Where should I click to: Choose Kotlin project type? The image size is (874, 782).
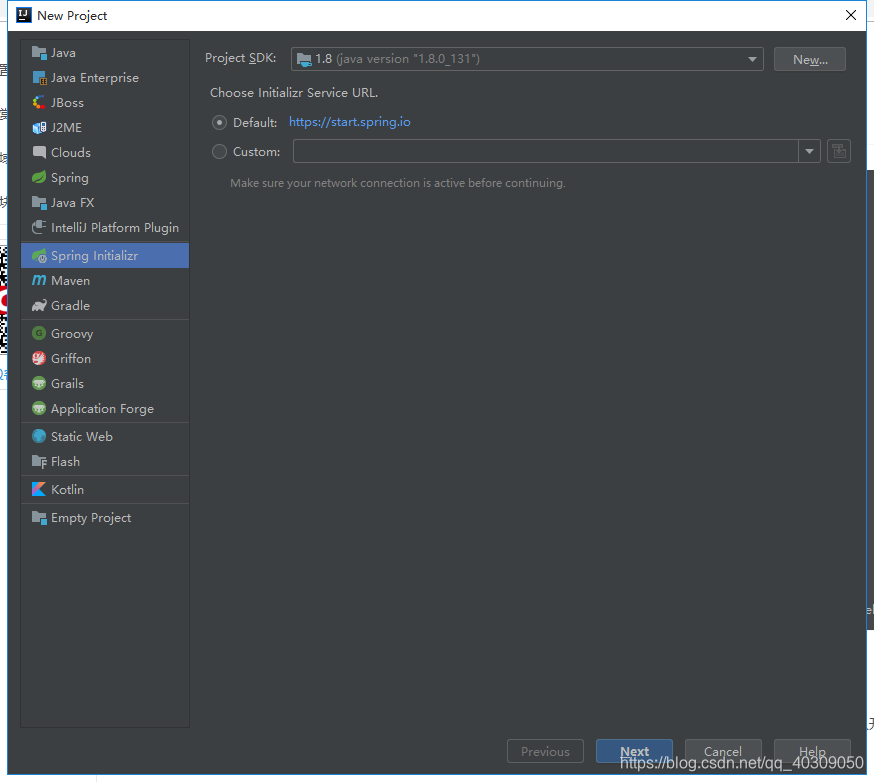105,489
